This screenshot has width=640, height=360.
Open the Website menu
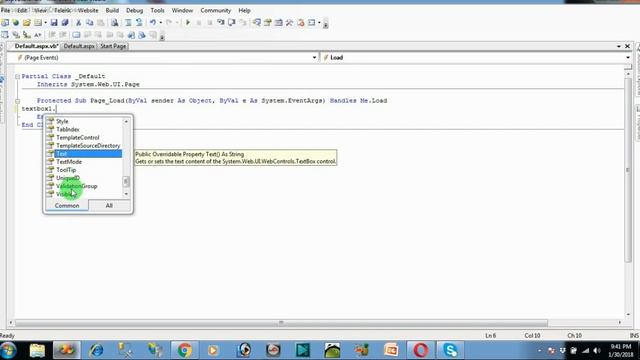point(87,10)
